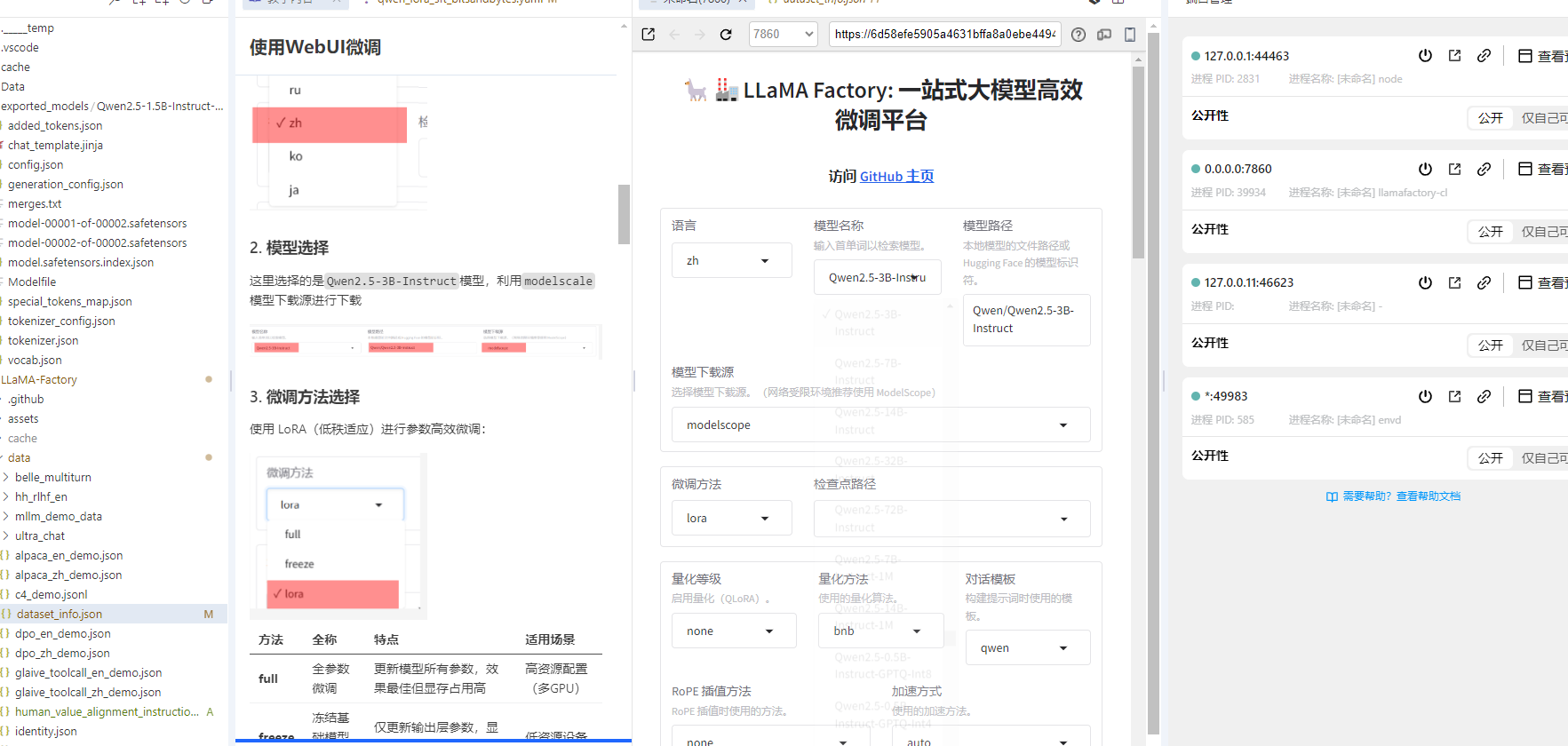The height and width of the screenshot is (746, 1568).
Task: Copy link for 127.0.0.1:46623
Action: 1484,282
